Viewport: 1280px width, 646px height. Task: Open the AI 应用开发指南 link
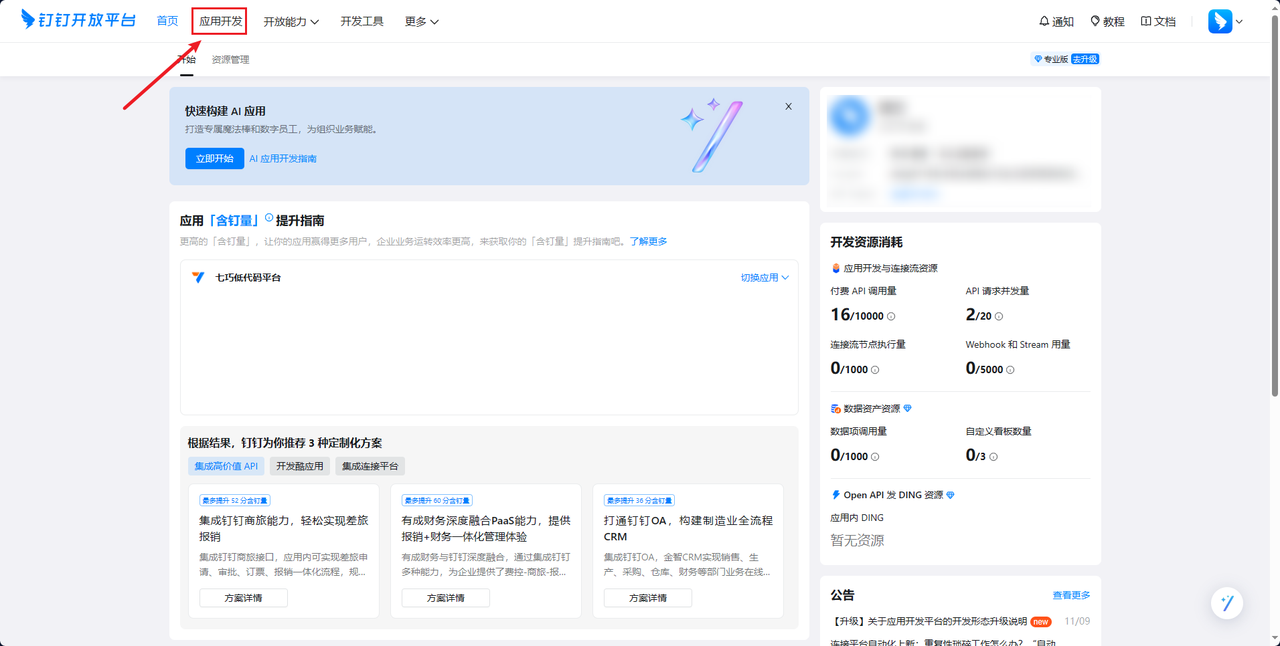click(283, 158)
